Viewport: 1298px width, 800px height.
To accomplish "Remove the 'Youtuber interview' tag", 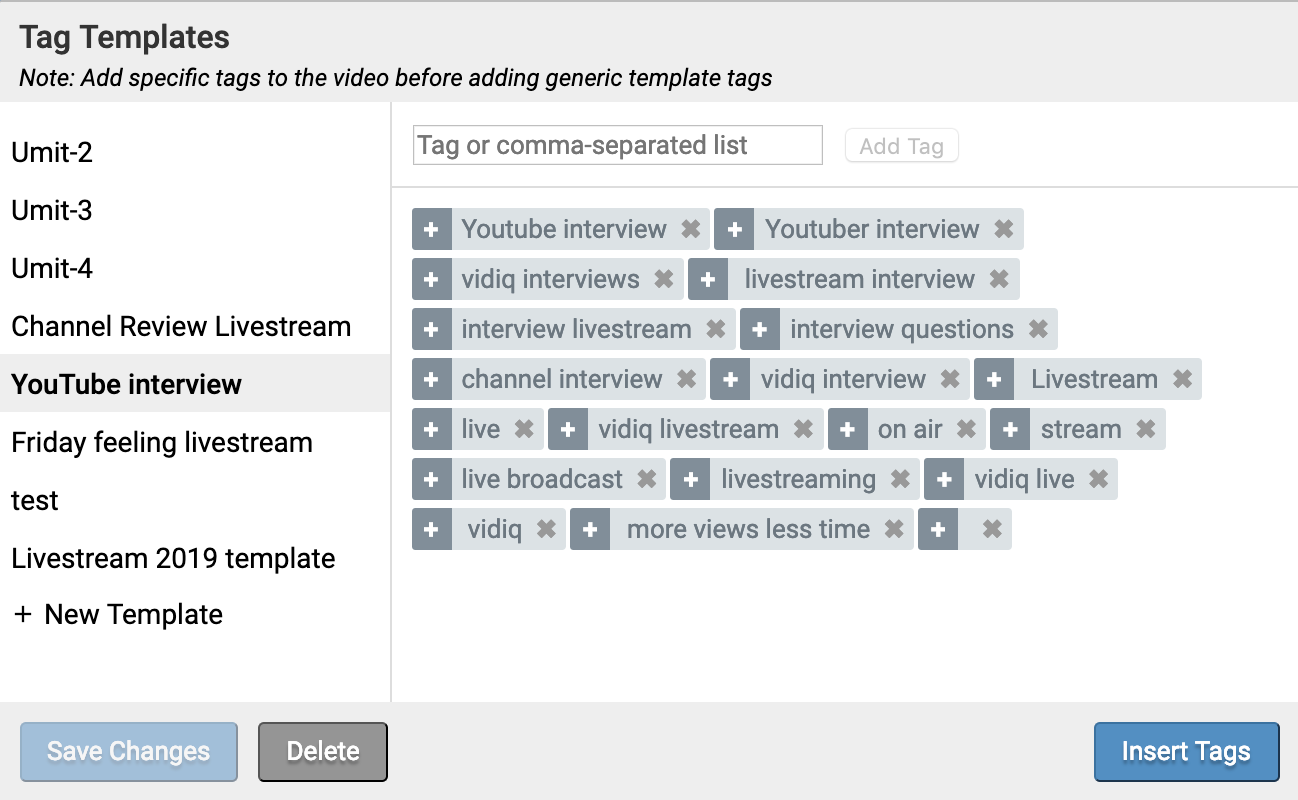I will (1004, 229).
